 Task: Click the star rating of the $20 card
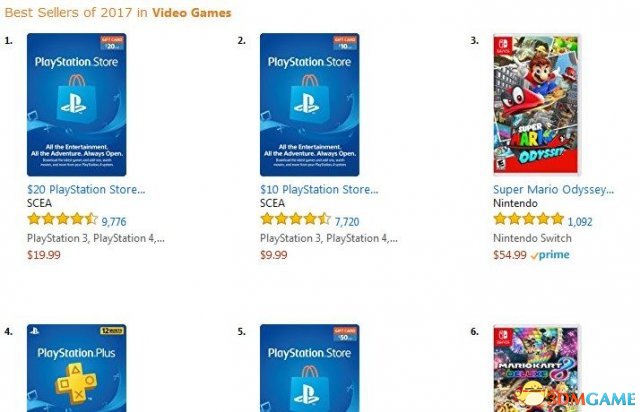click(x=62, y=220)
